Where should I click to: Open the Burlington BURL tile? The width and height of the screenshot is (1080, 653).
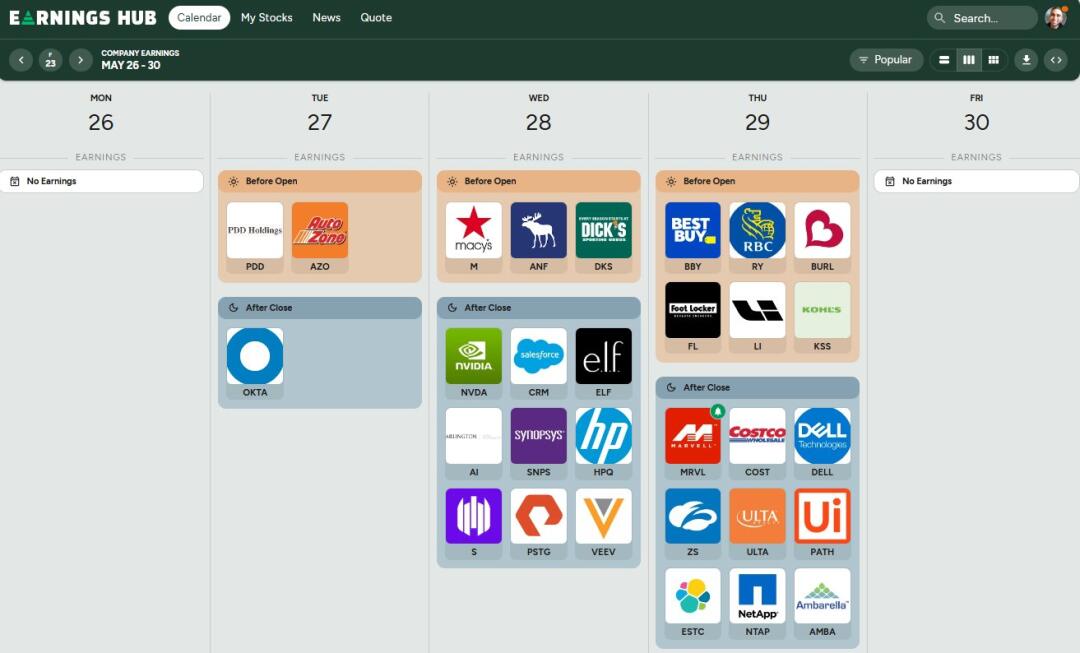click(x=822, y=238)
